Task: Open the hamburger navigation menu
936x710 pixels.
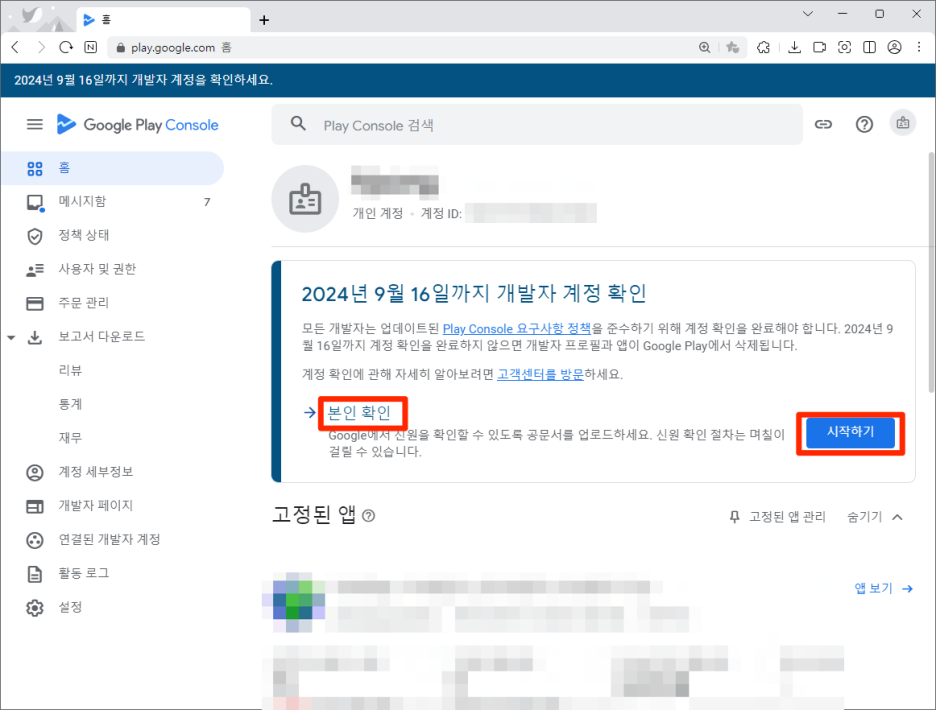Action: tap(35, 124)
